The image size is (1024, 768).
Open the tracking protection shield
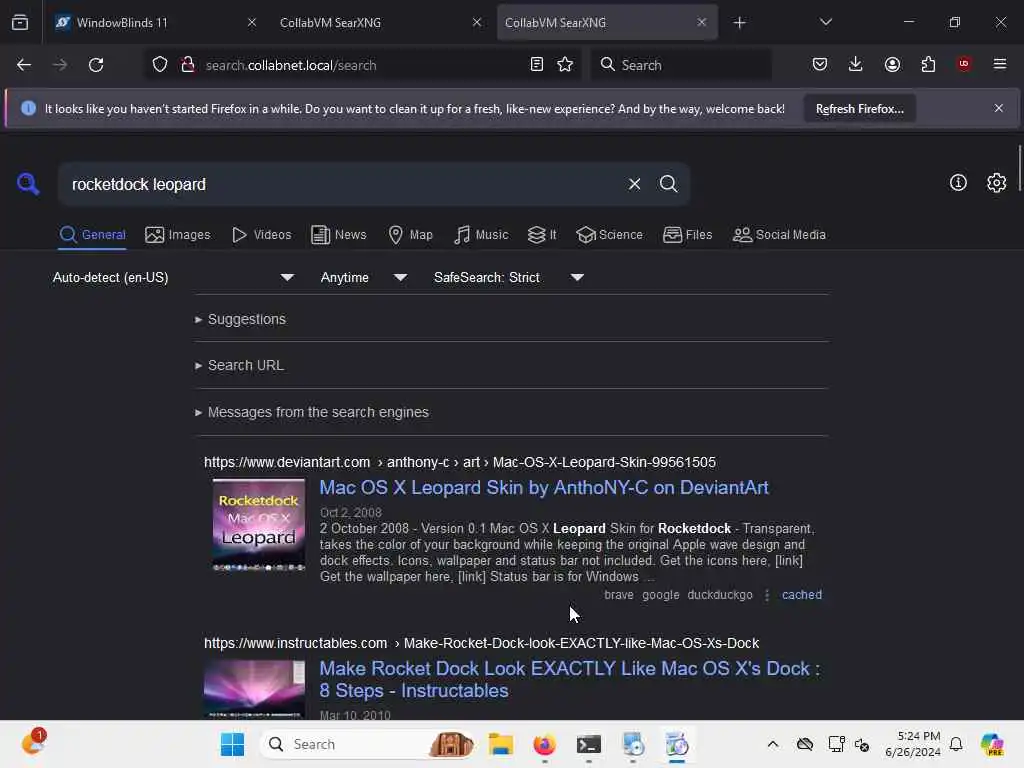160,65
